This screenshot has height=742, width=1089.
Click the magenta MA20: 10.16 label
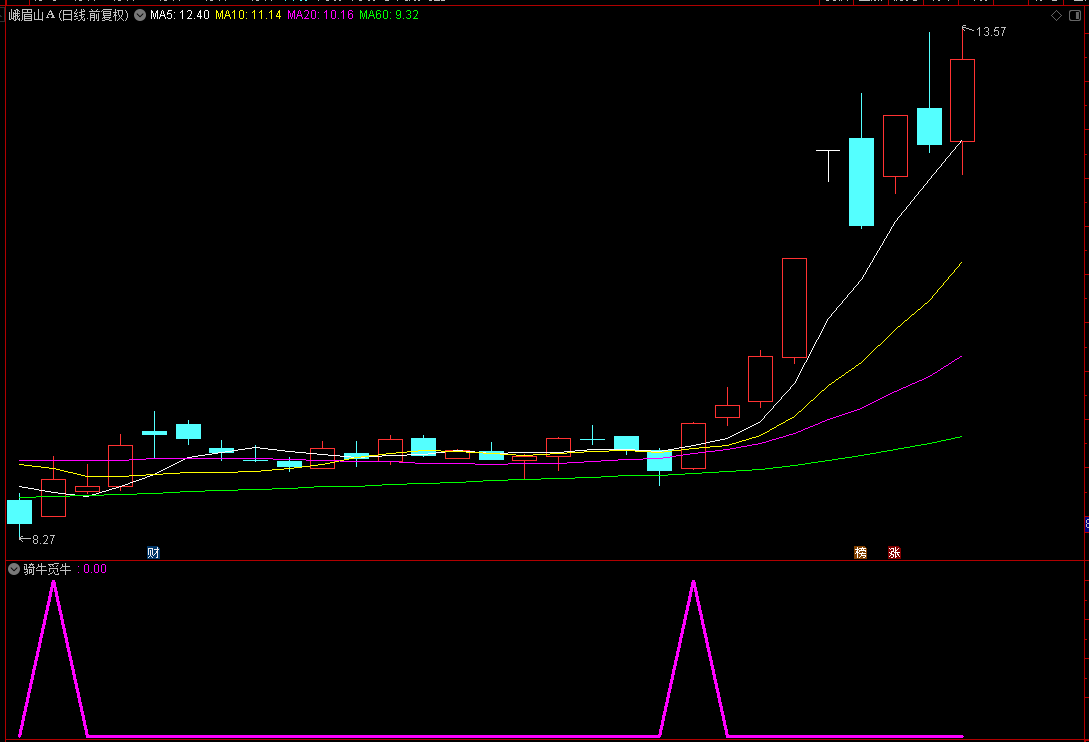[x=320, y=15]
